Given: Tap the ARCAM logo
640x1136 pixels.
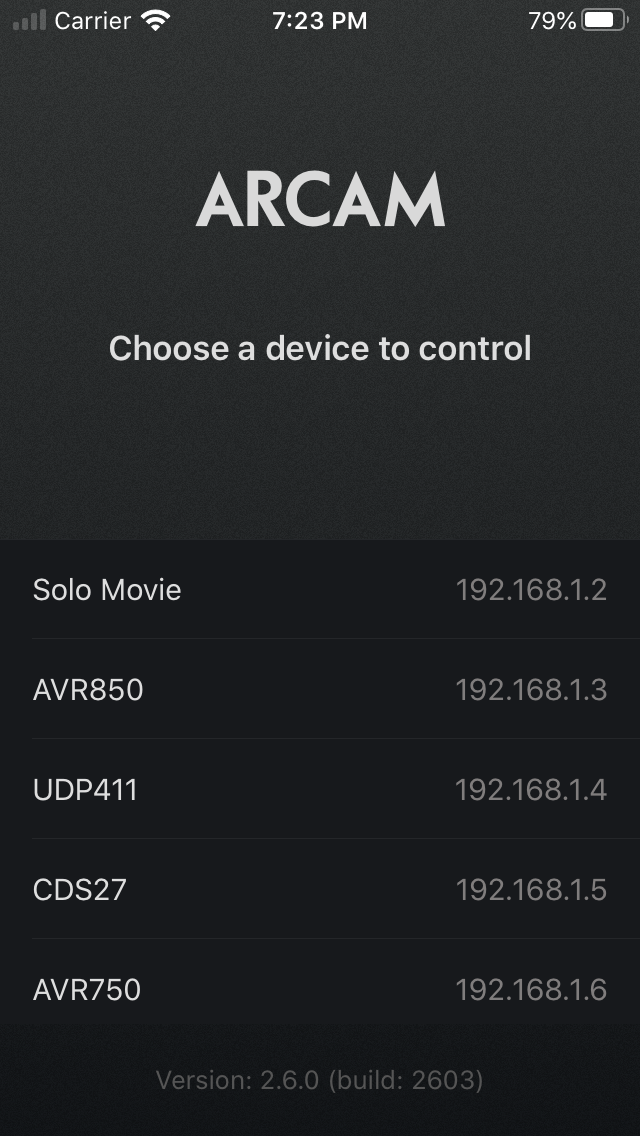Looking at the screenshot, I should pyautogui.click(x=320, y=200).
